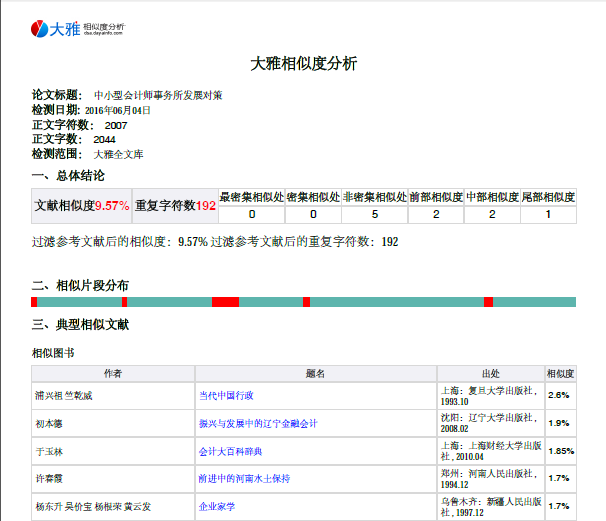This screenshot has height=521, width=606.
Task: Open the 当代中国行政 book link
Action: (x=226, y=395)
